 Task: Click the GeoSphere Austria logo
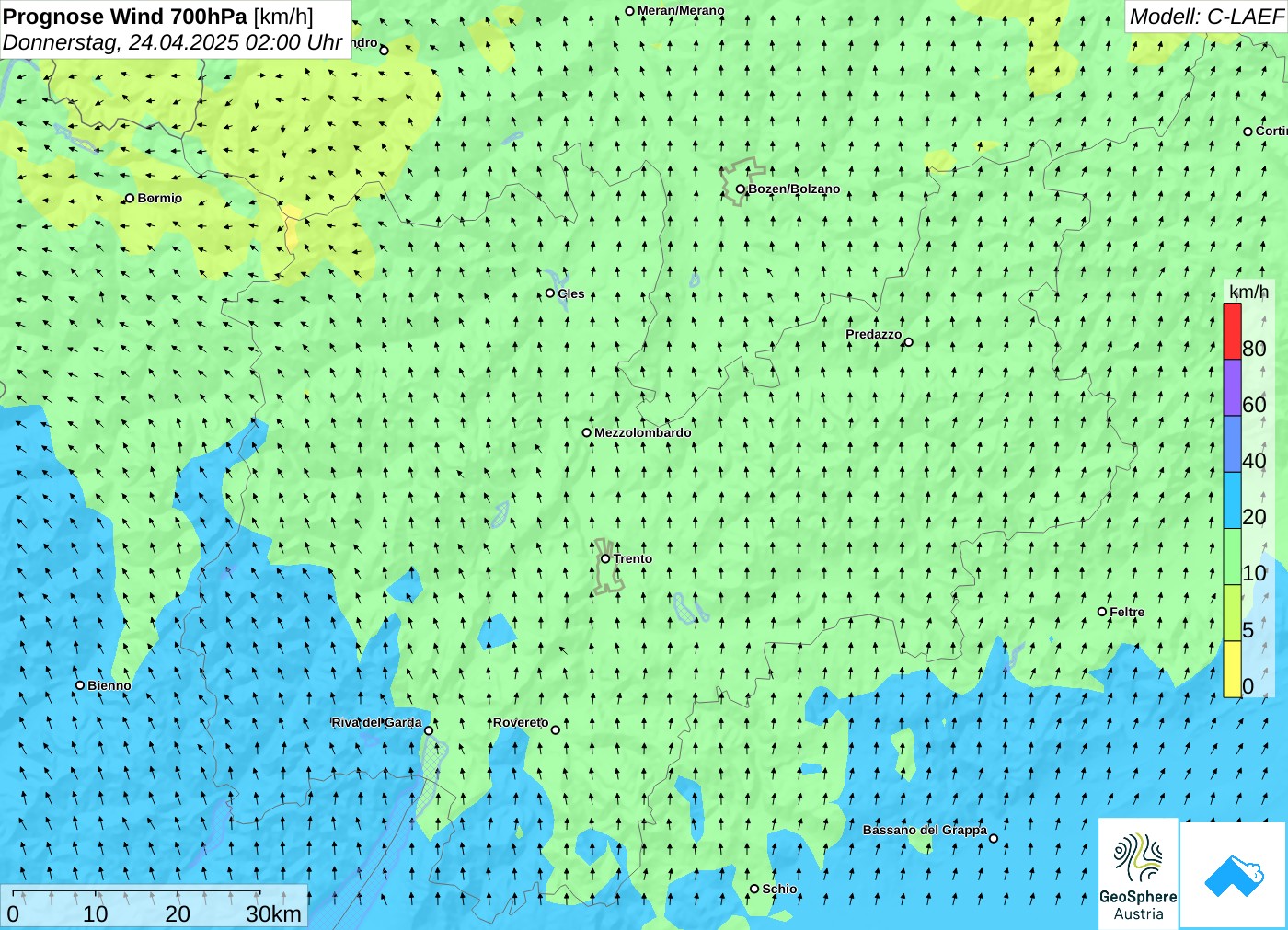tap(1138, 873)
